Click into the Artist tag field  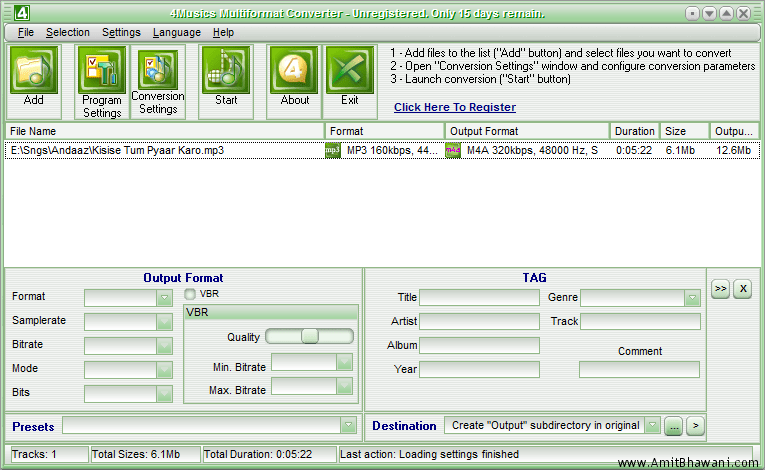coord(480,321)
